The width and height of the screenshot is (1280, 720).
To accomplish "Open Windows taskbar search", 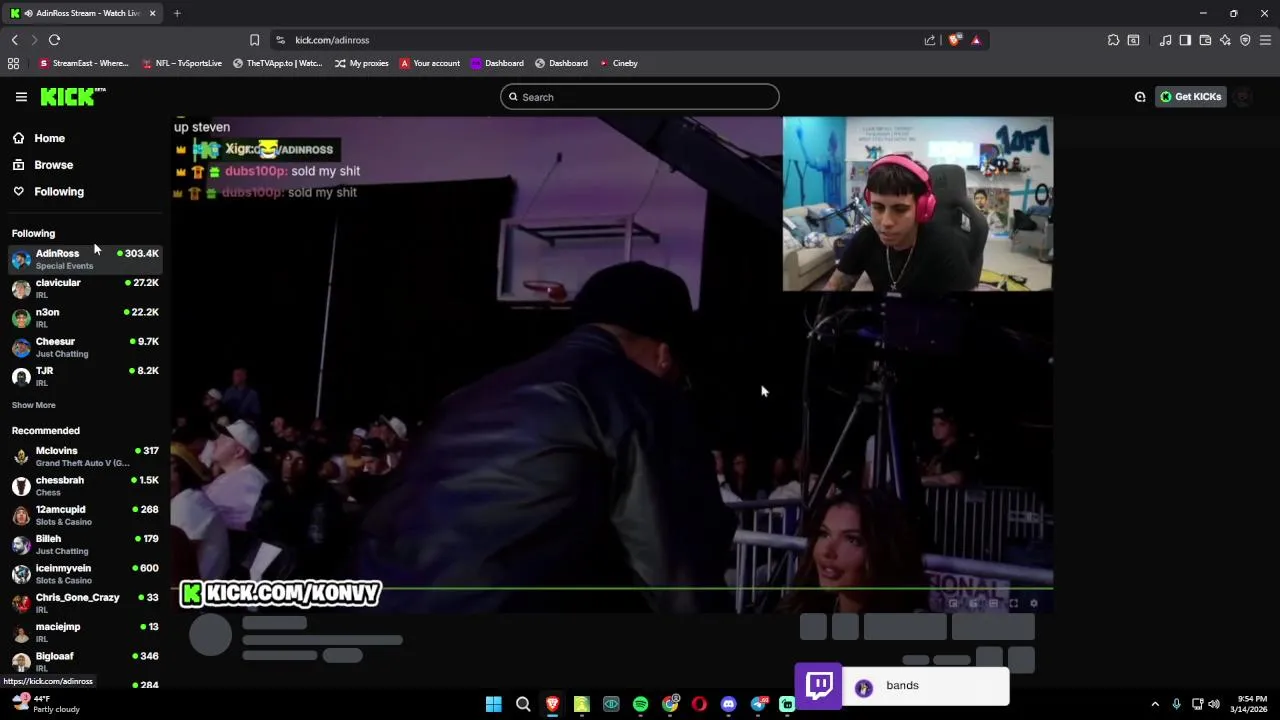I will click(x=523, y=704).
